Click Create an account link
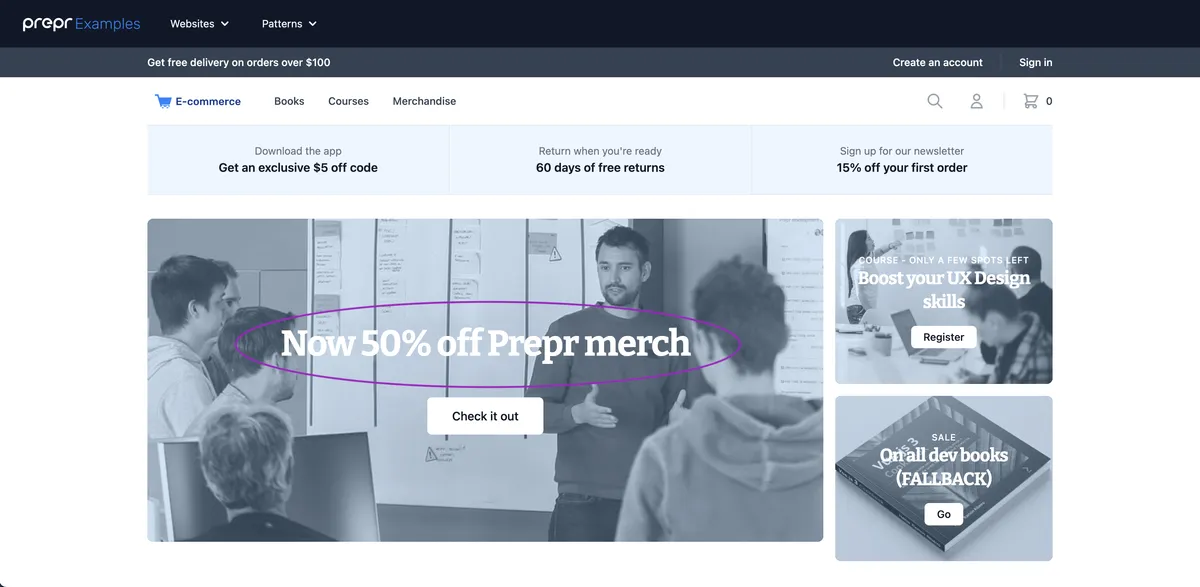The height and width of the screenshot is (587, 1200). (938, 62)
